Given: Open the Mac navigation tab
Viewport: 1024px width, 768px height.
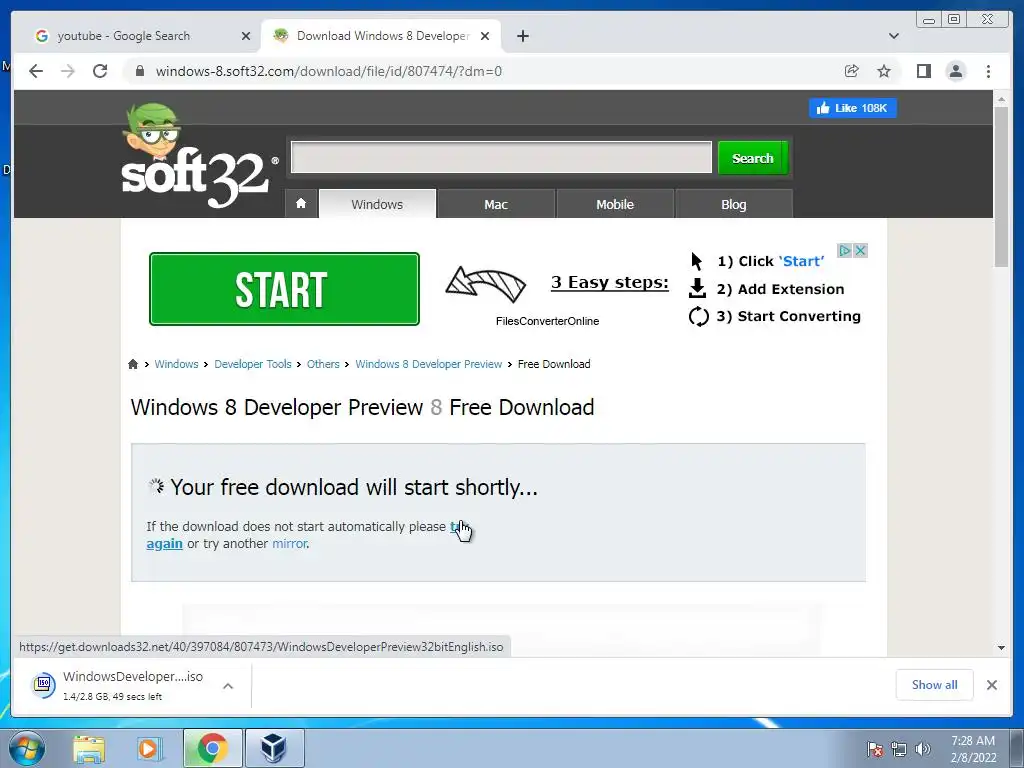Looking at the screenshot, I should (x=496, y=204).
